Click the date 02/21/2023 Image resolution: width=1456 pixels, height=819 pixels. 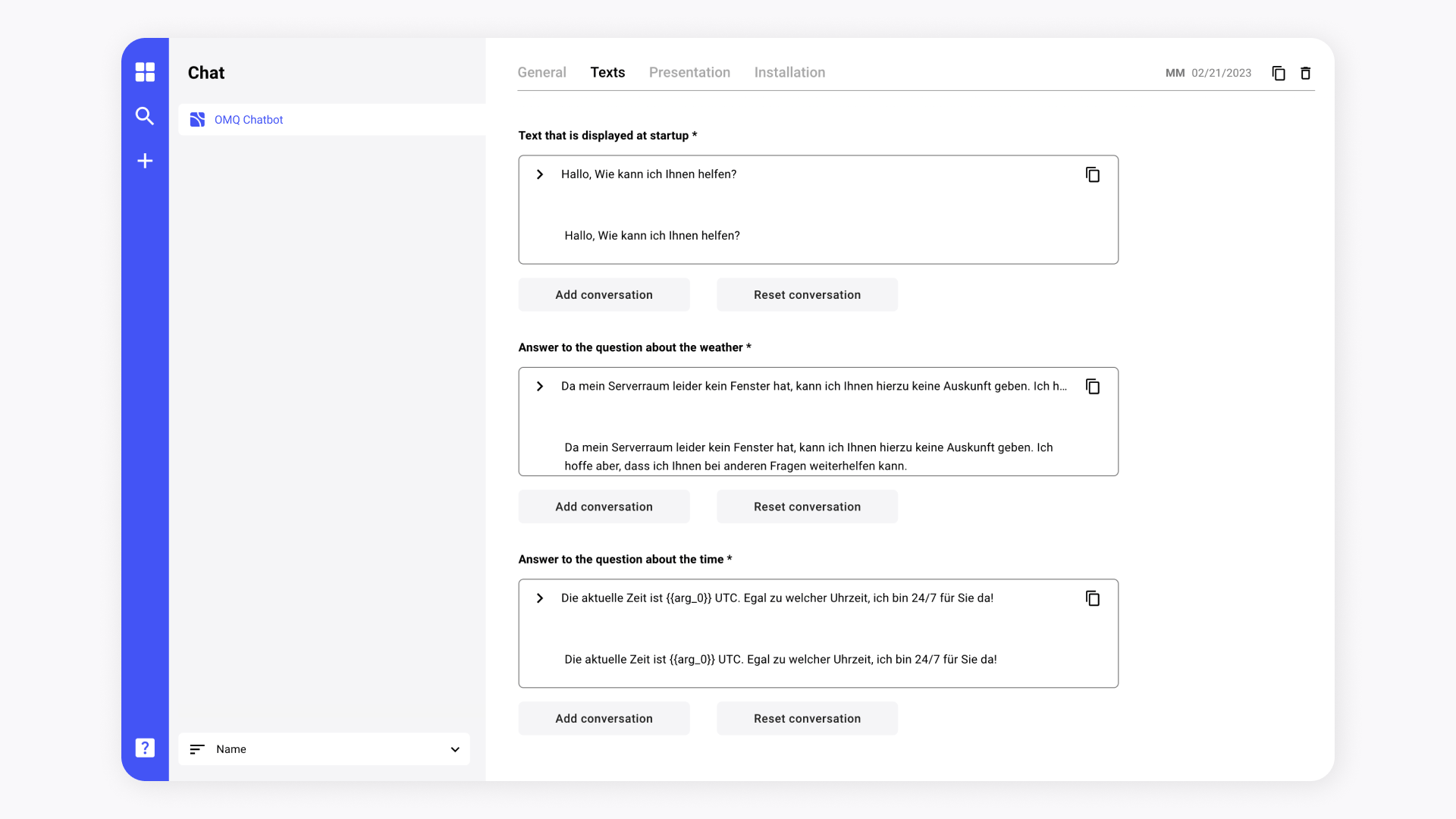point(1221,73)
